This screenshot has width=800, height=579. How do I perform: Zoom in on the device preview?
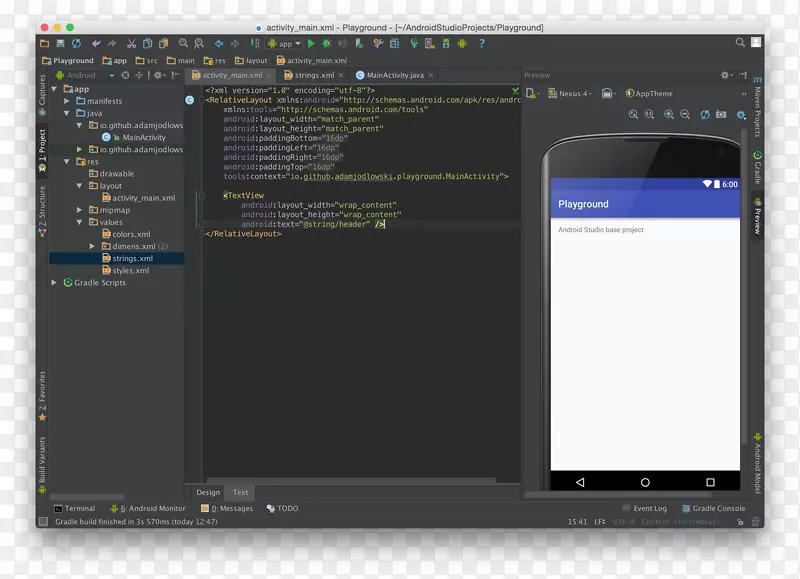668,114
